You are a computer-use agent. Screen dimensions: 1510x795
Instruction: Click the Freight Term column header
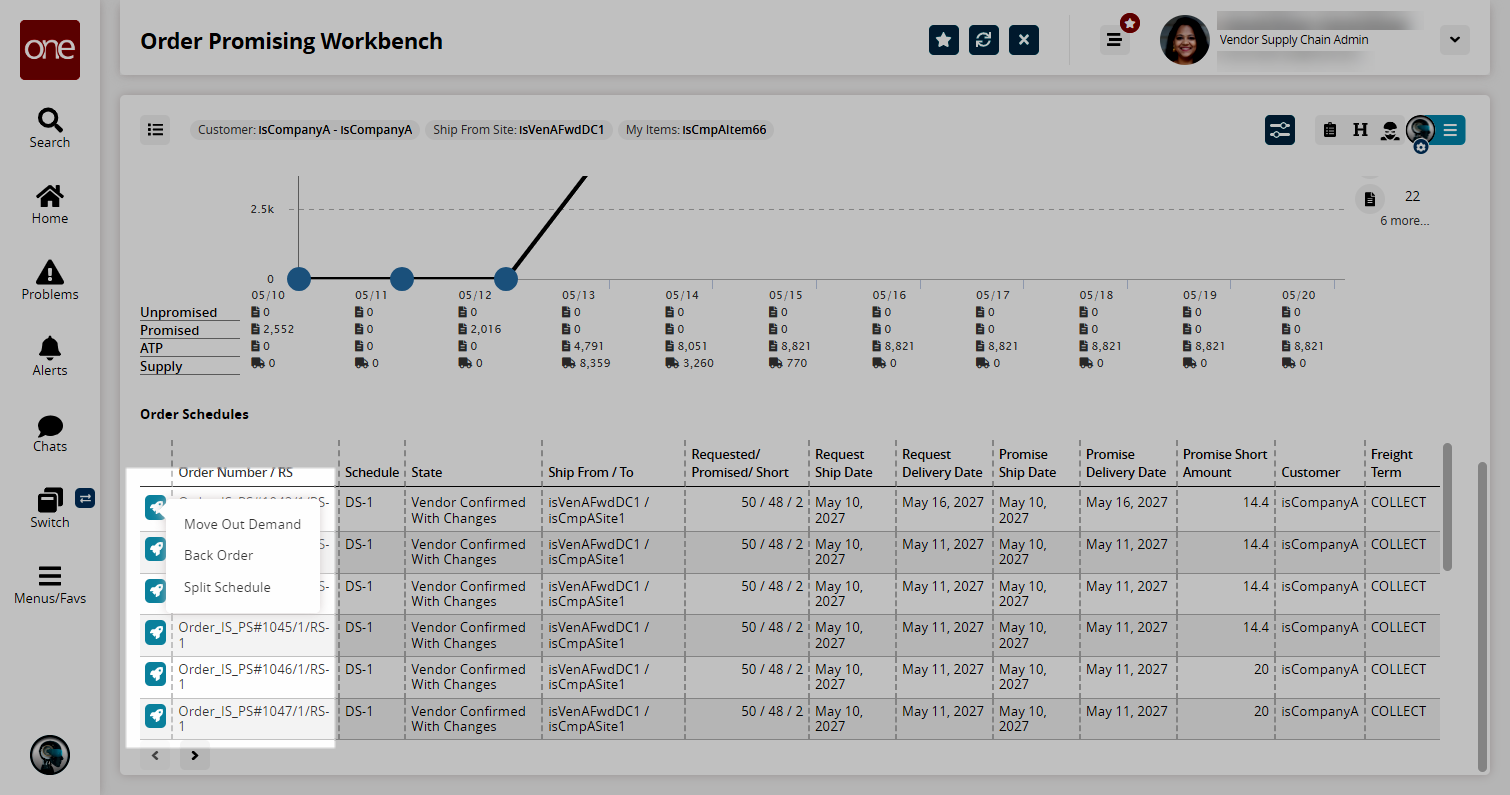coord(1392,464)
